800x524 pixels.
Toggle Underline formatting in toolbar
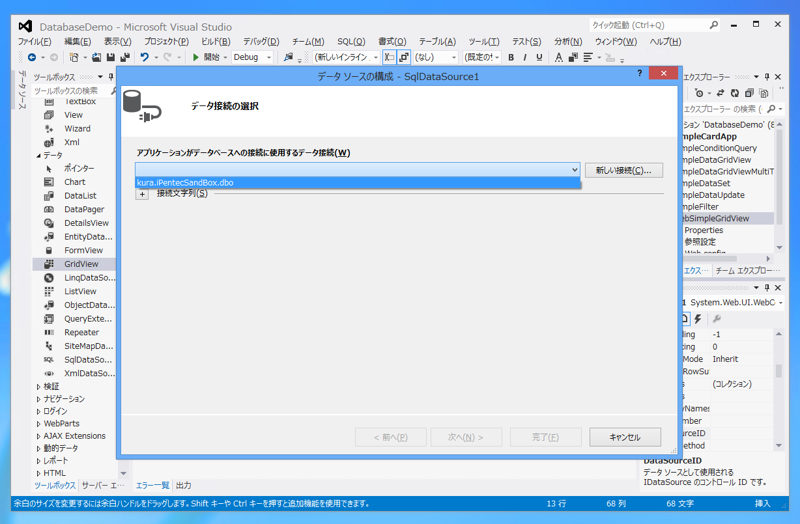coord(539,58)
